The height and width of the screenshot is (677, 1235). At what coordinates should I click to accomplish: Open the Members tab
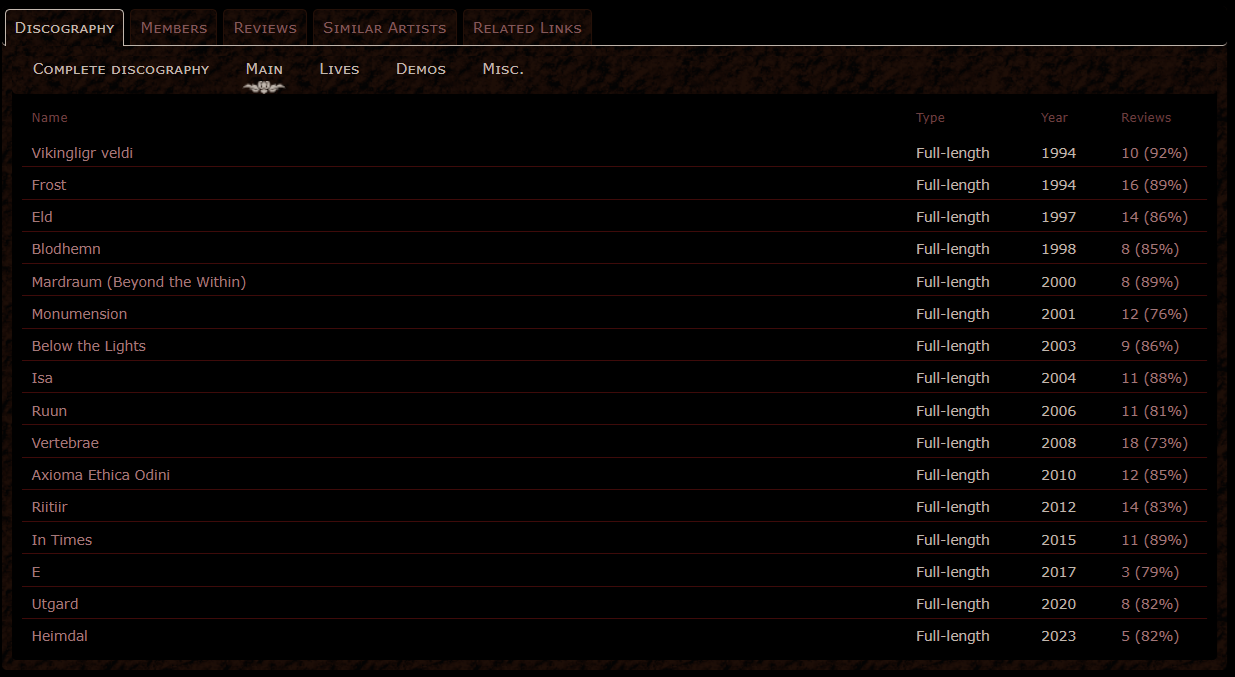click(x=174, y=28)
